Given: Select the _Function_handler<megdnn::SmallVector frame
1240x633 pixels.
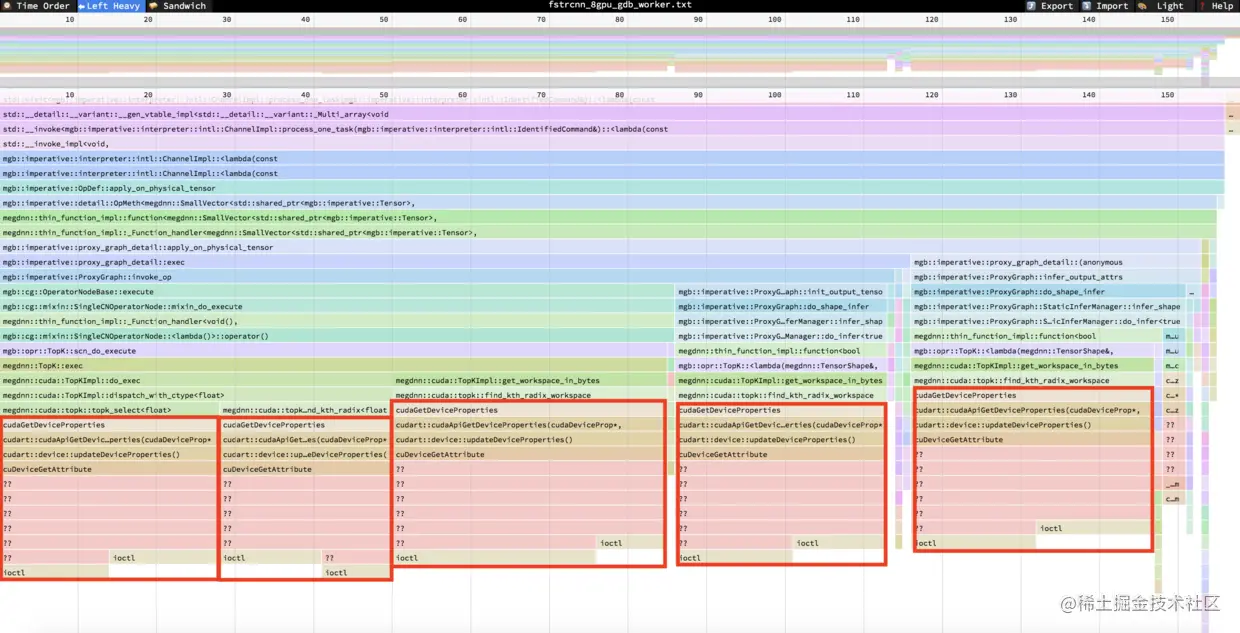Looking at the screenshot, I should [608, 233].
